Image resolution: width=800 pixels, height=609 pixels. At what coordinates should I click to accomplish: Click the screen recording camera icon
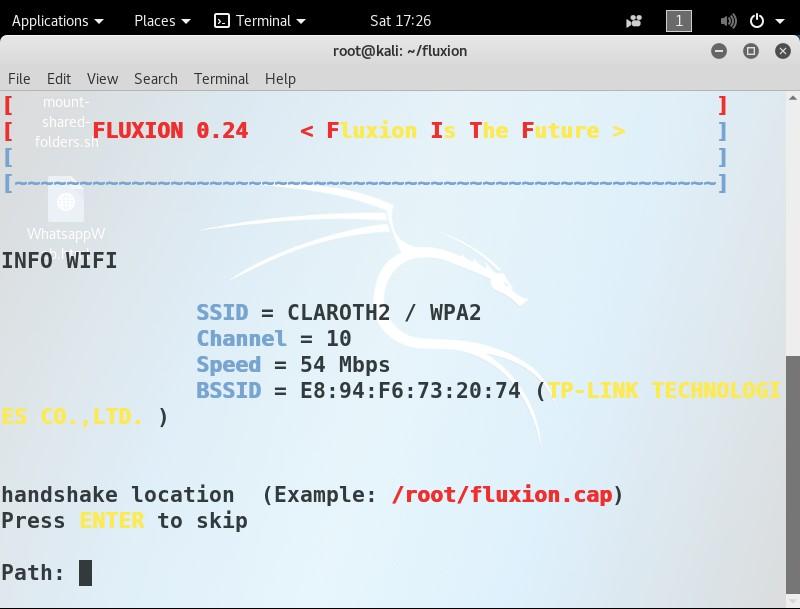click(x=634, y=21)
